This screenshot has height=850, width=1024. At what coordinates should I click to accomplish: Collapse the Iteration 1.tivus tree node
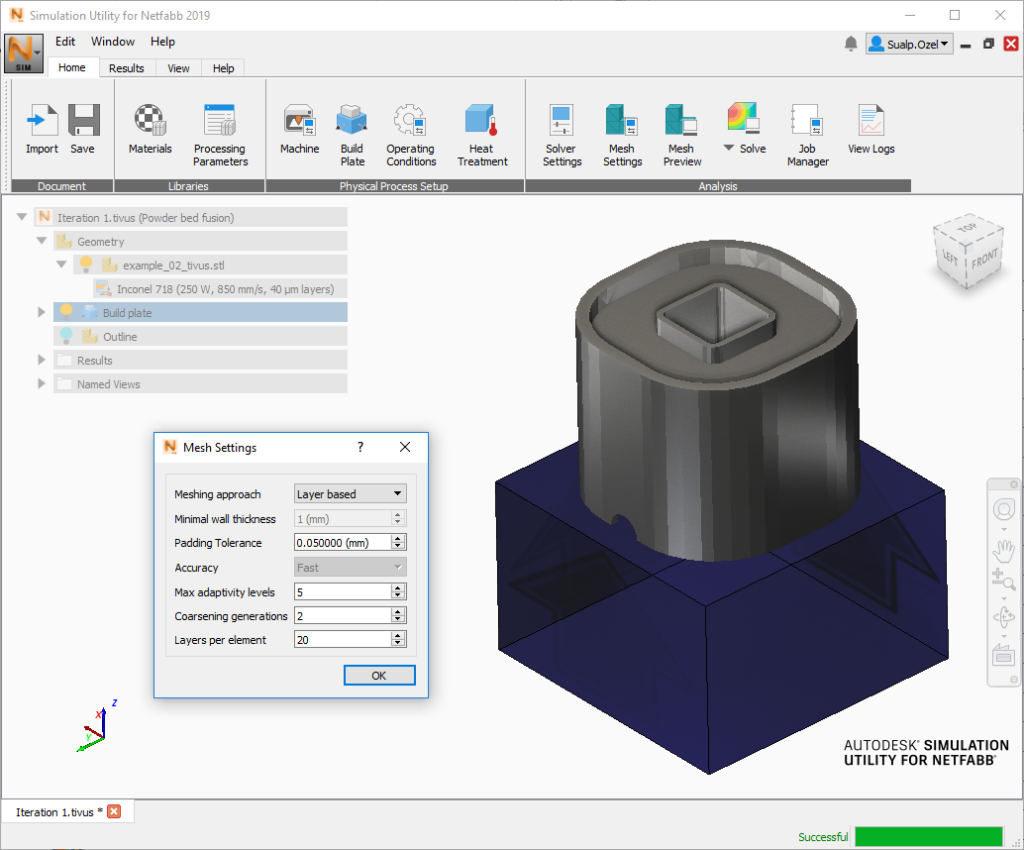22,217
